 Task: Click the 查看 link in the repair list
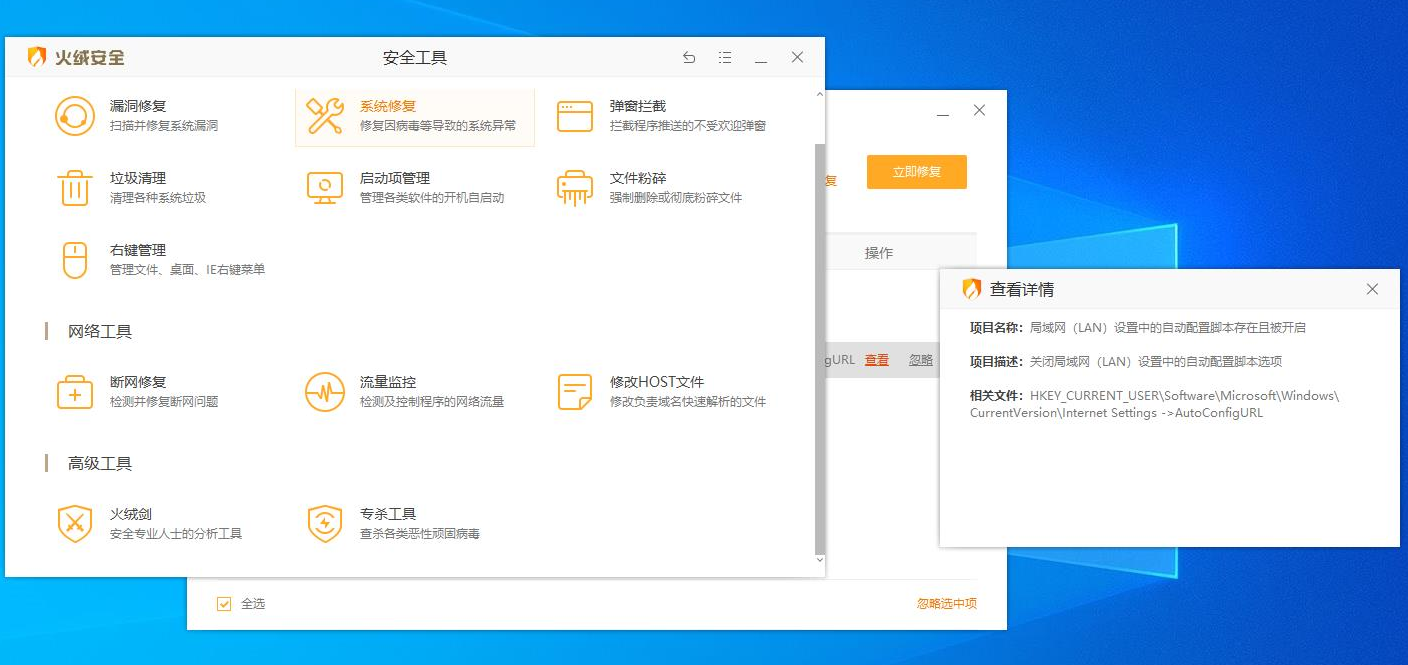point(877,360)
